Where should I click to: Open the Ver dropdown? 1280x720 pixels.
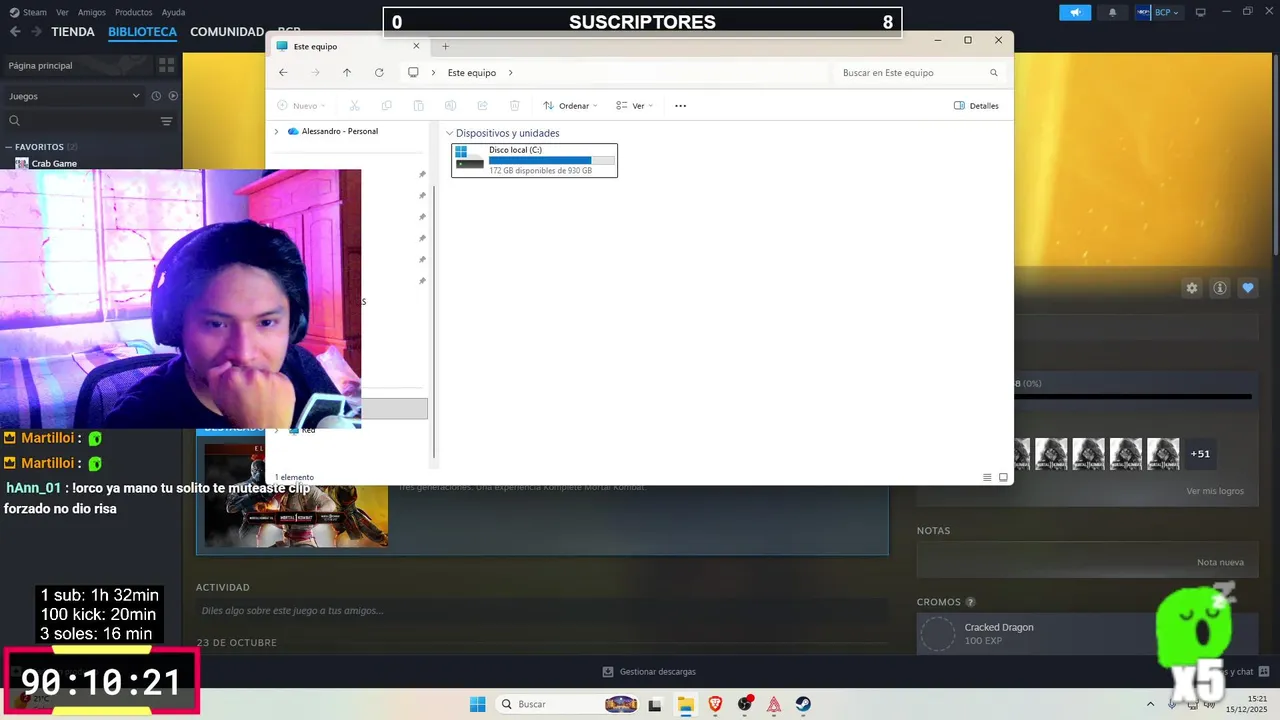[x=634, y=106]
